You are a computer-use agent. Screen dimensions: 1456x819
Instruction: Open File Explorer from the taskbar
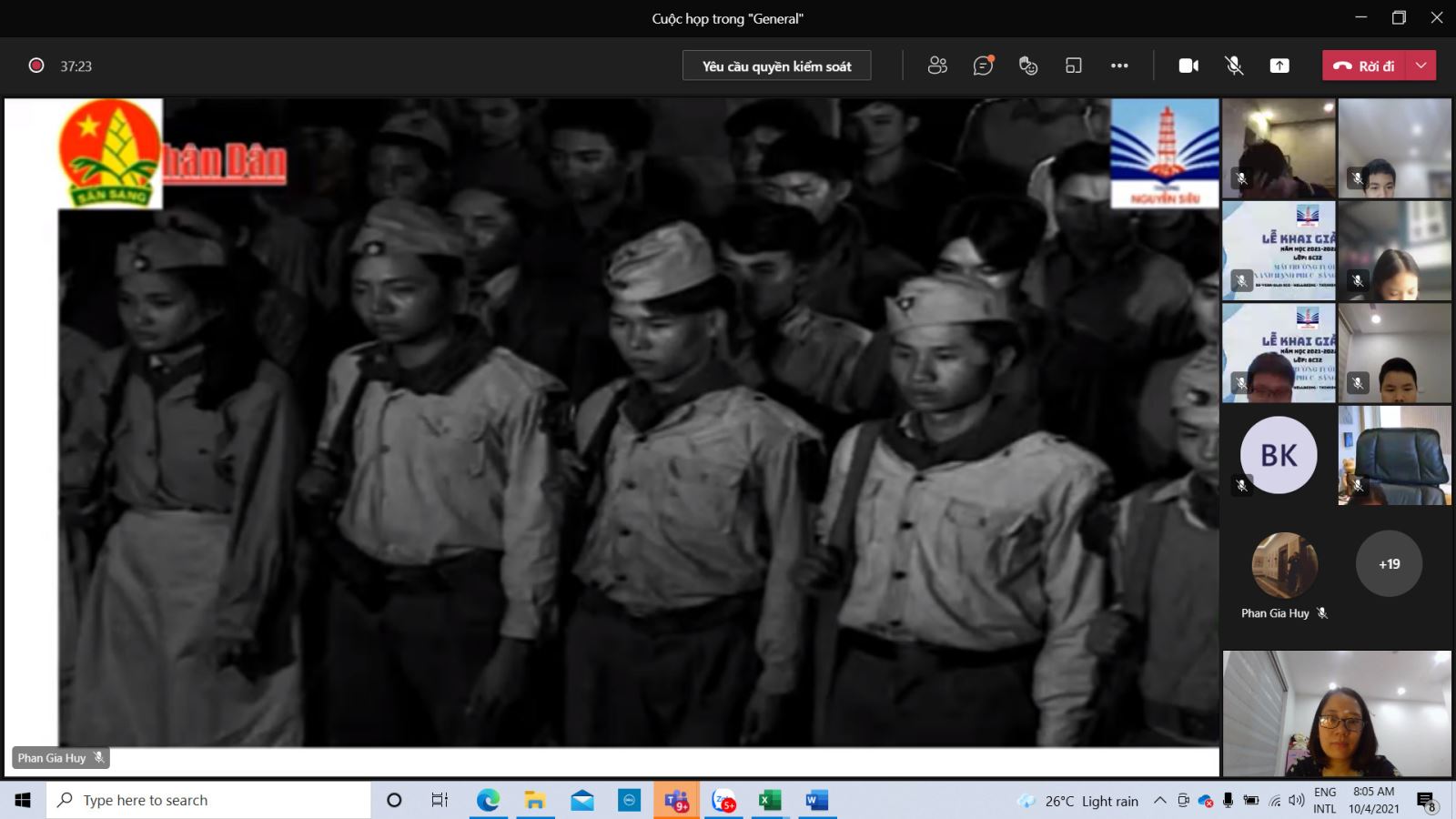point(535,800)
